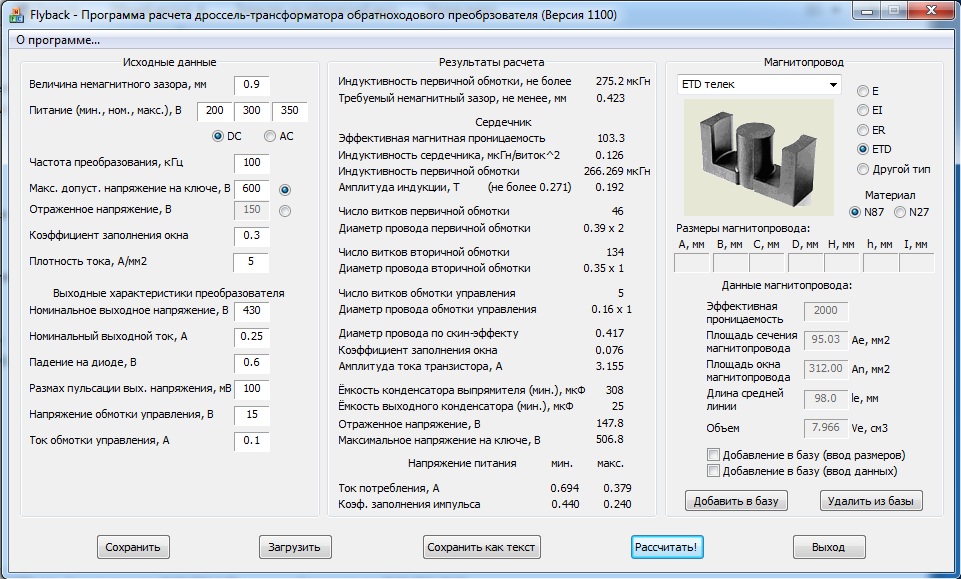Click the Flyback app icon in title bar

click(x=17, y=15)
